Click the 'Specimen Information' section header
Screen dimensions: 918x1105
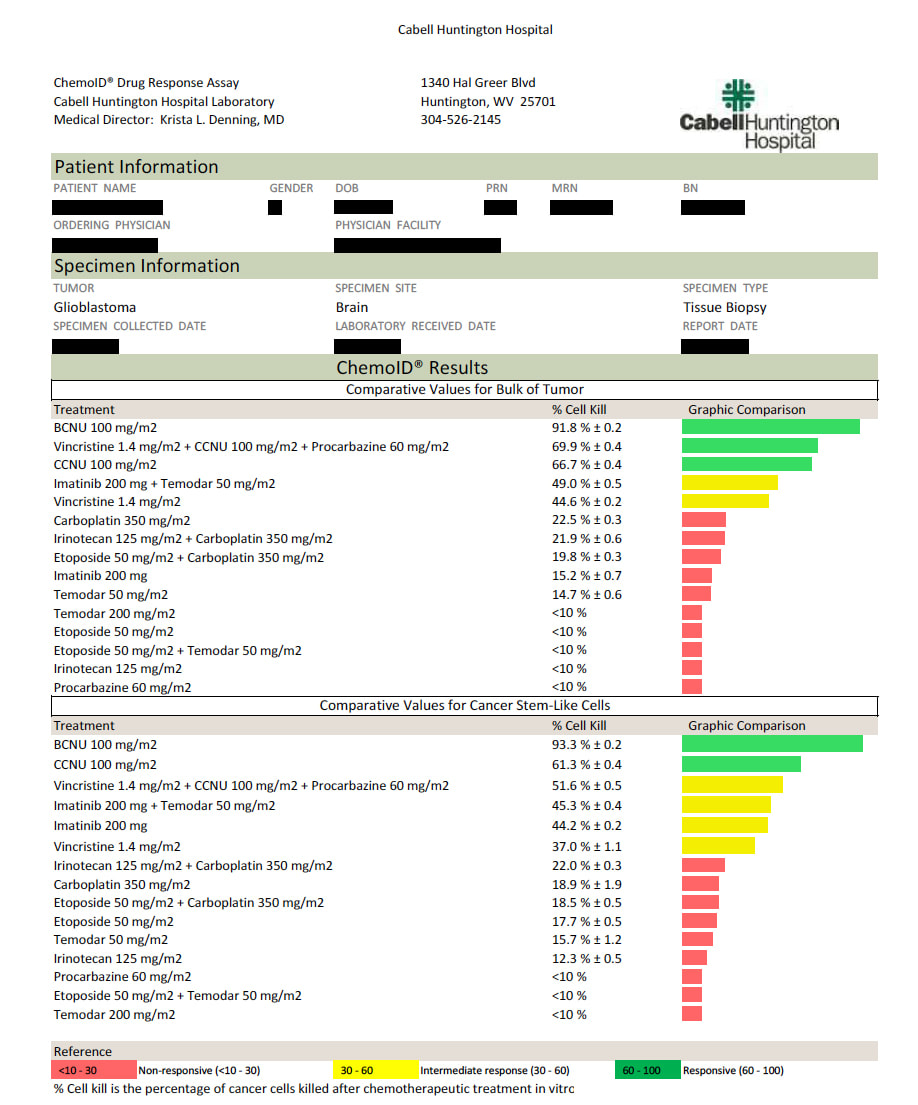click(x=464, y=266)
